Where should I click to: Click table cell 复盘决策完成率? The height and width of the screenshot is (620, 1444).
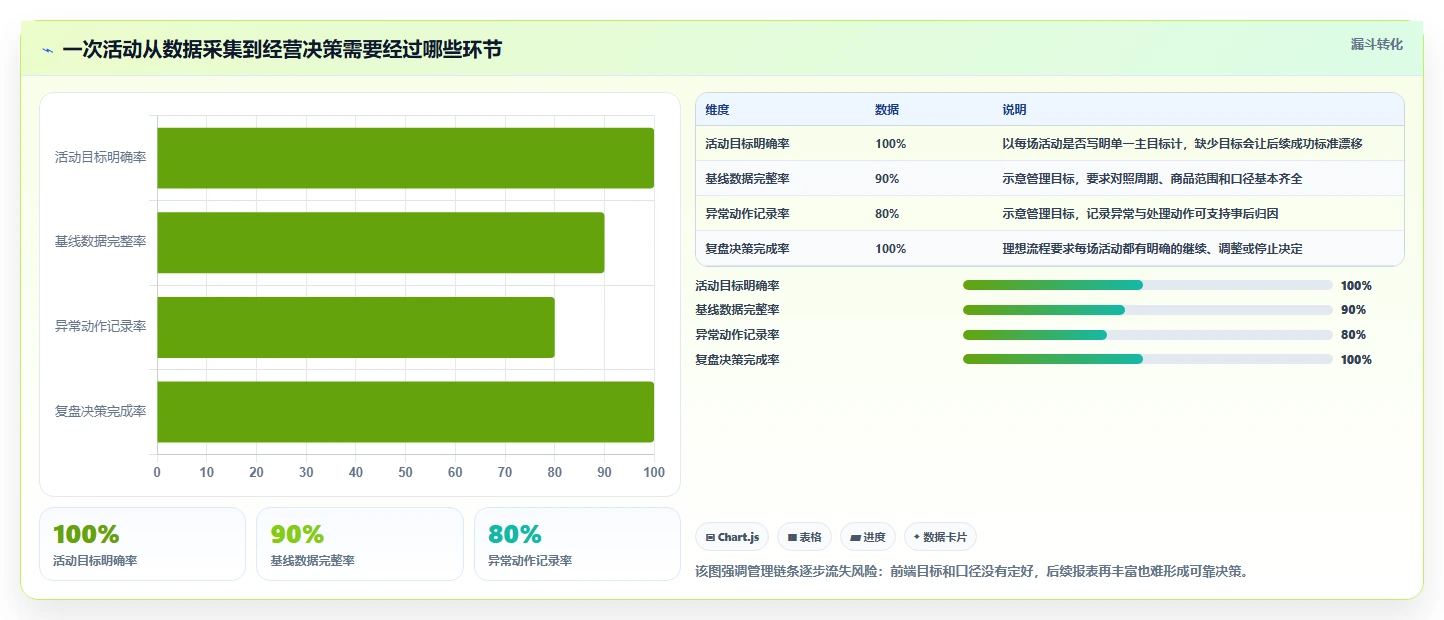coord(748,249)
